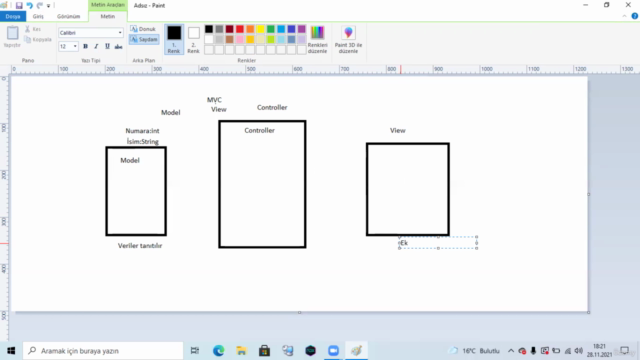Open Paint 3D ile düzenle
Image resolution: width=640 pixels, height=360 pixels.
coord(348,39)
